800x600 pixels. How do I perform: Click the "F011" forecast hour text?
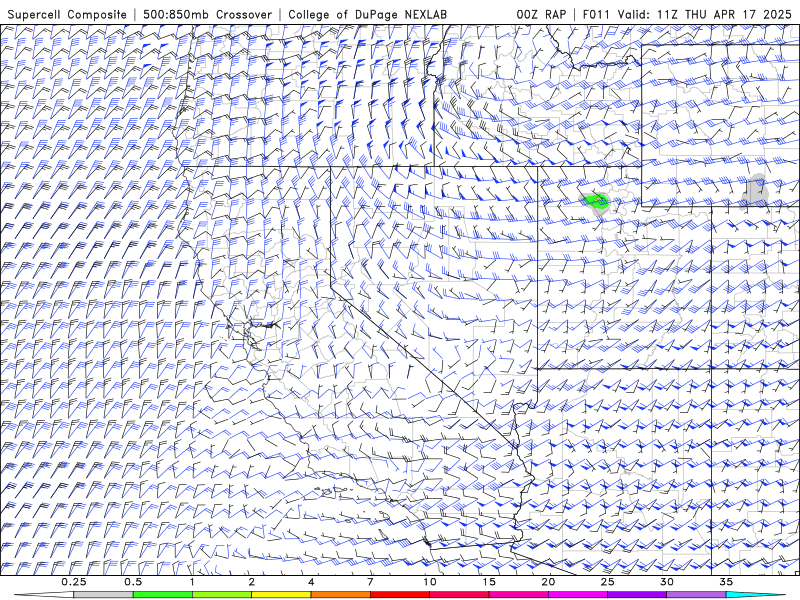click(596, 14)
